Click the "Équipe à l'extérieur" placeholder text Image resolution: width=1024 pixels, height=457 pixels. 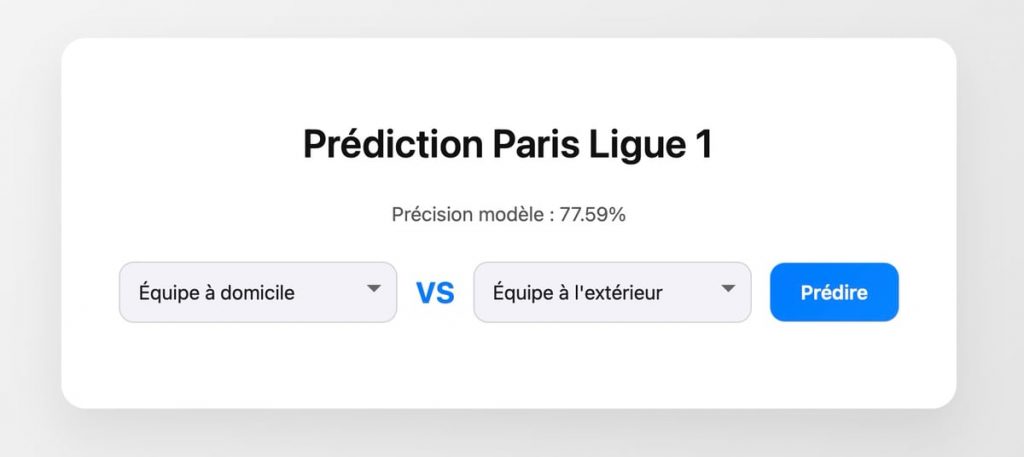point(577,293)
